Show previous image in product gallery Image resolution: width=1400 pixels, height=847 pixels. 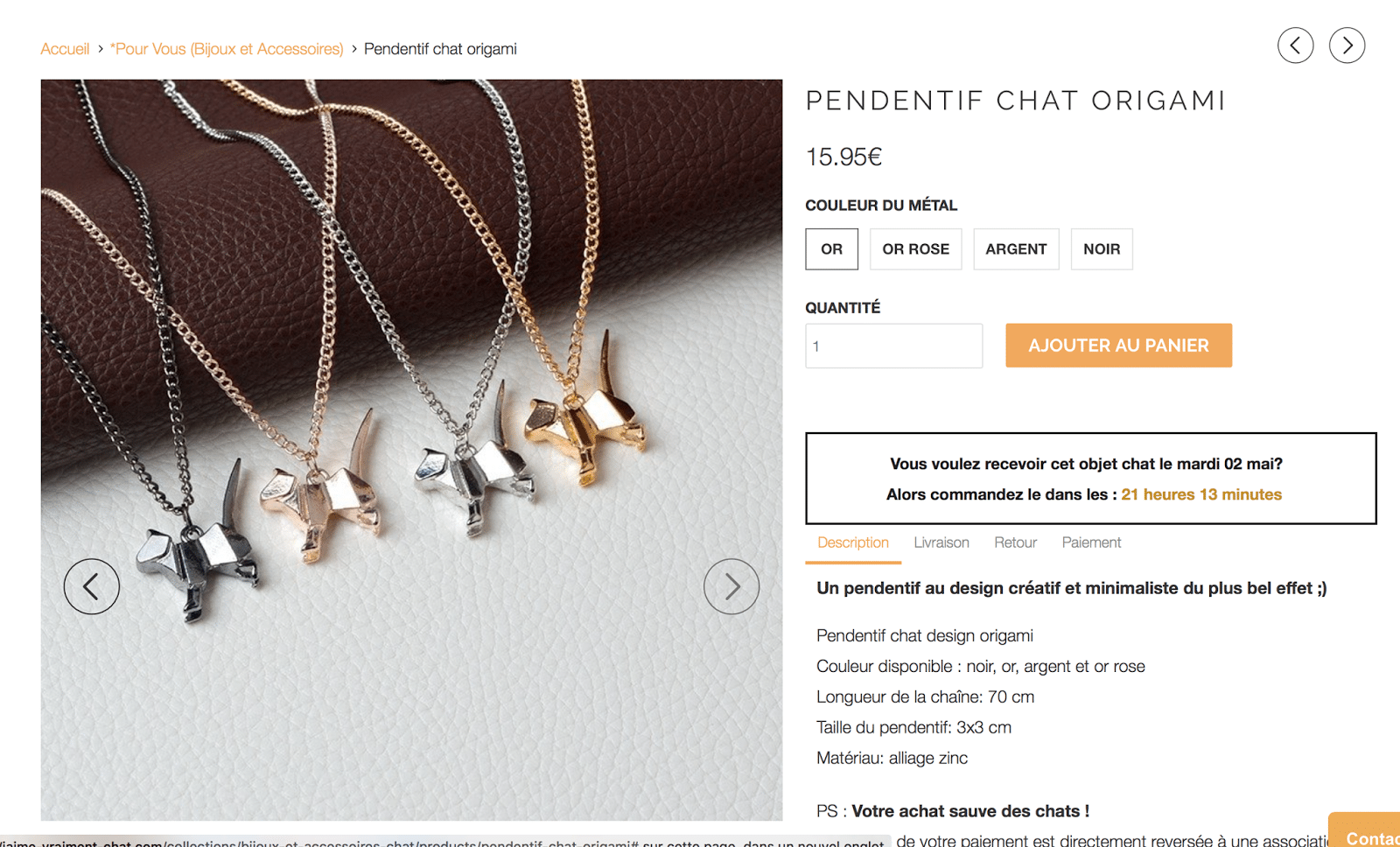pos(91,586)
